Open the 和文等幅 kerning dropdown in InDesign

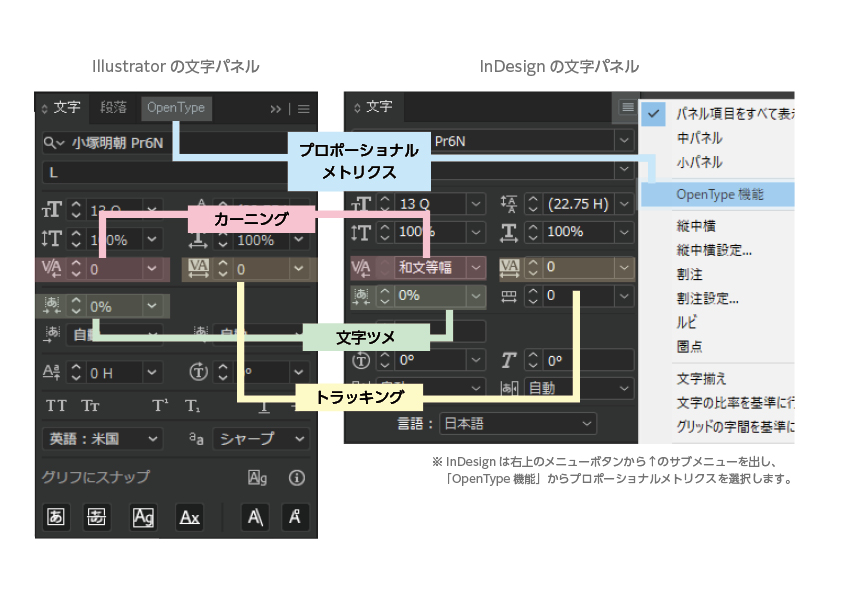pos(476,267)
